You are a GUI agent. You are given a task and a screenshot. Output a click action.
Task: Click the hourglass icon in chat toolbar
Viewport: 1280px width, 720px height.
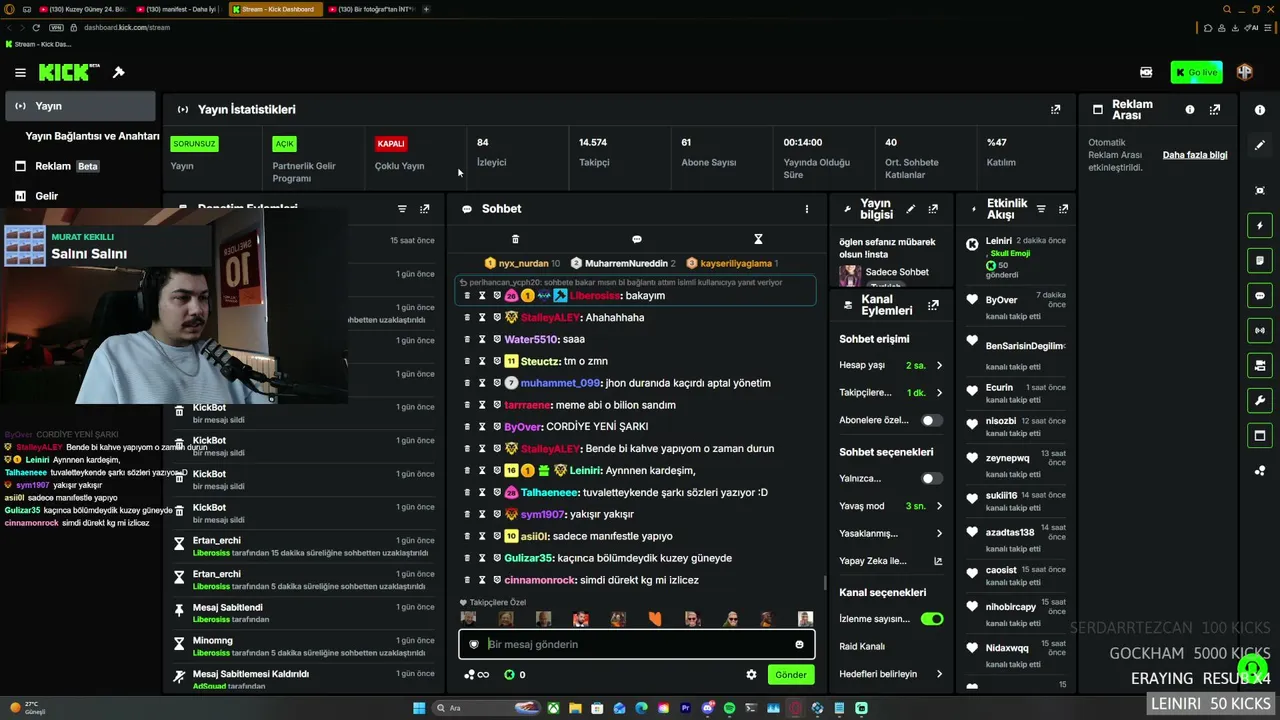pyautogui.click(x=758, y=239)
